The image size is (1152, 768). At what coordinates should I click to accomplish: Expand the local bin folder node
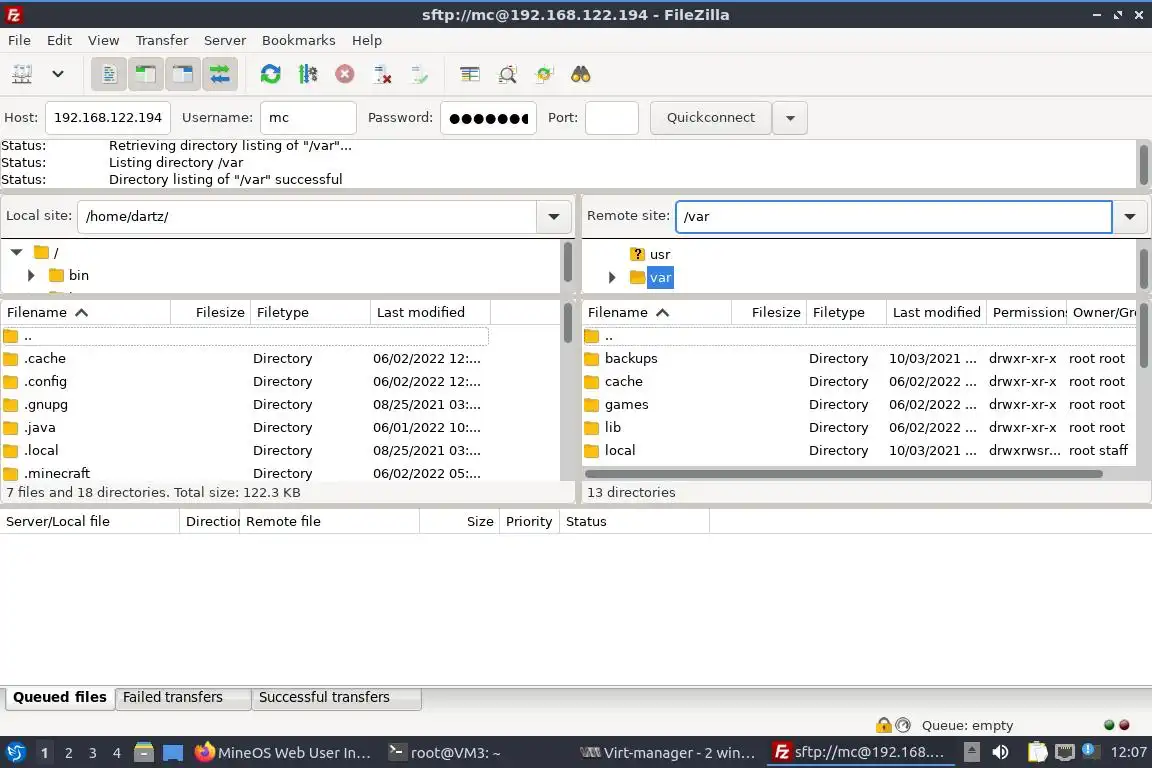[x=31, y=276]
